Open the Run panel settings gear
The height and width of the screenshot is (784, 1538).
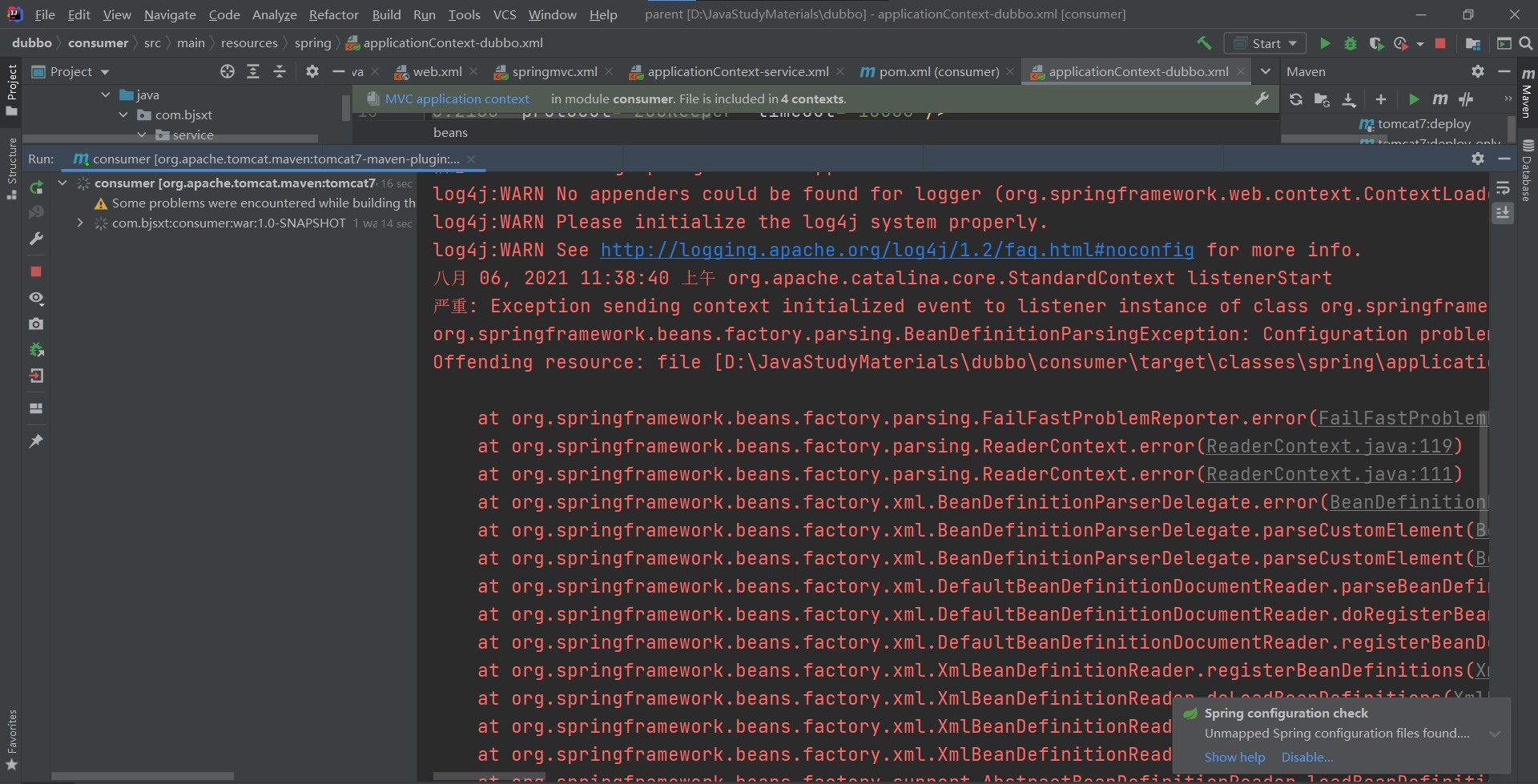[1478, 159]
